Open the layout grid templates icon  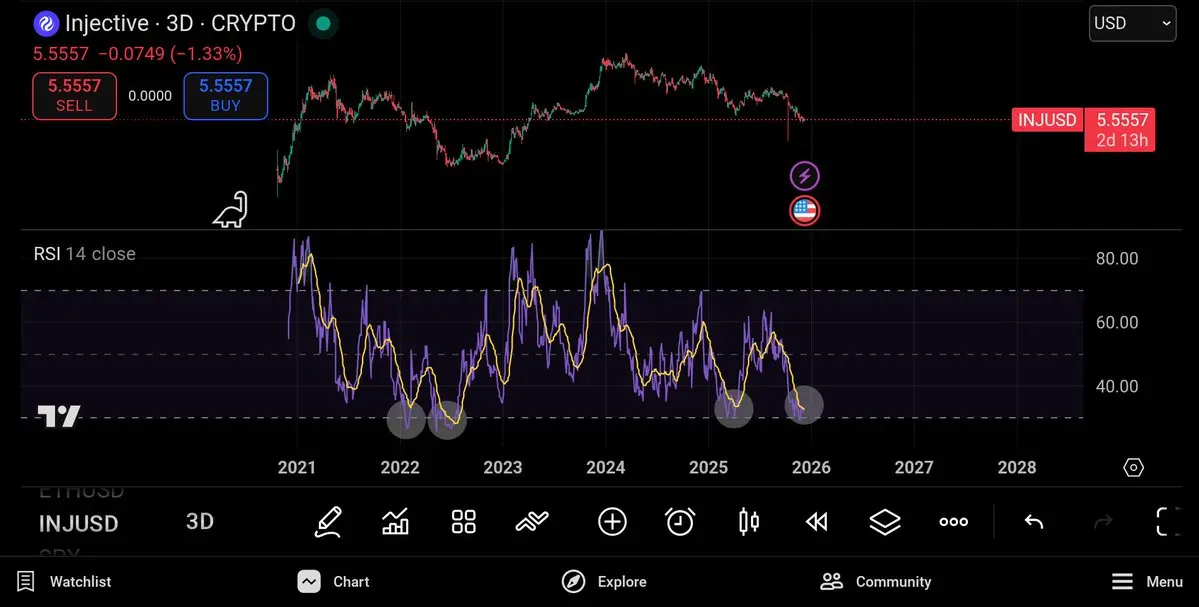(463, 522)
